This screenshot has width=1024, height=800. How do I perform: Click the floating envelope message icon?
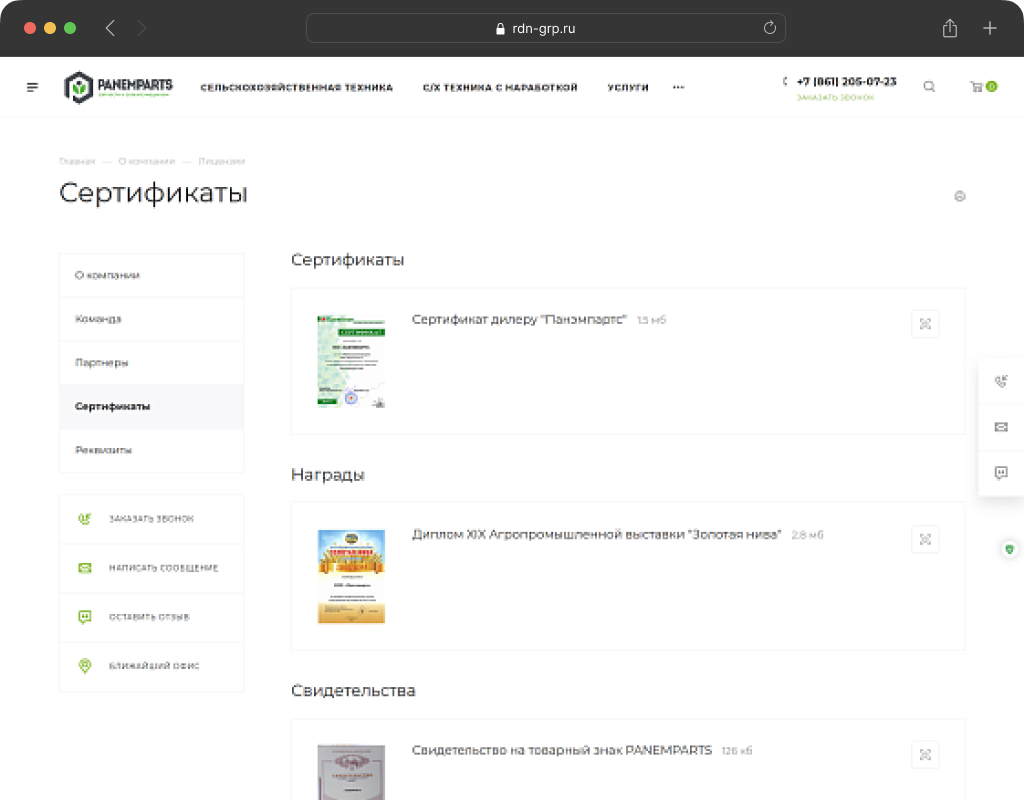point(1001,427)
